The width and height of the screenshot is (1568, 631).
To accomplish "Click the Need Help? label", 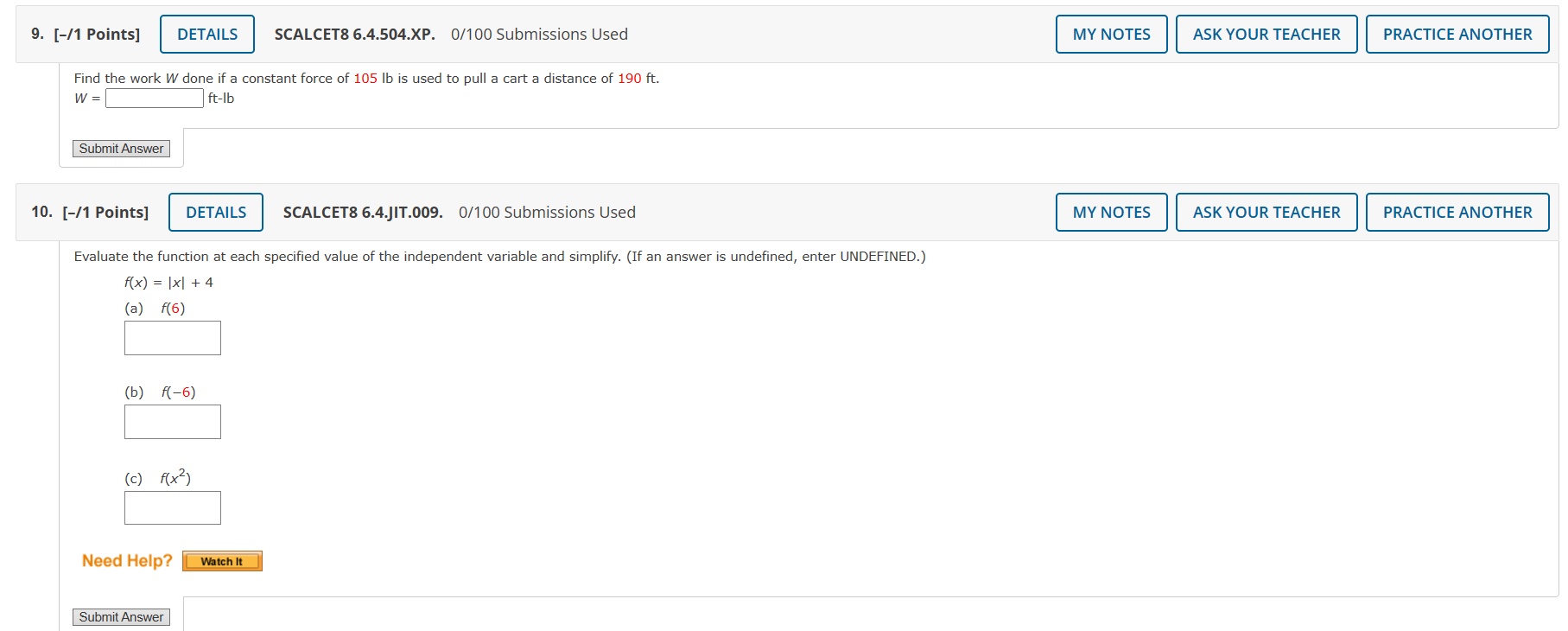I will point(126,560).
